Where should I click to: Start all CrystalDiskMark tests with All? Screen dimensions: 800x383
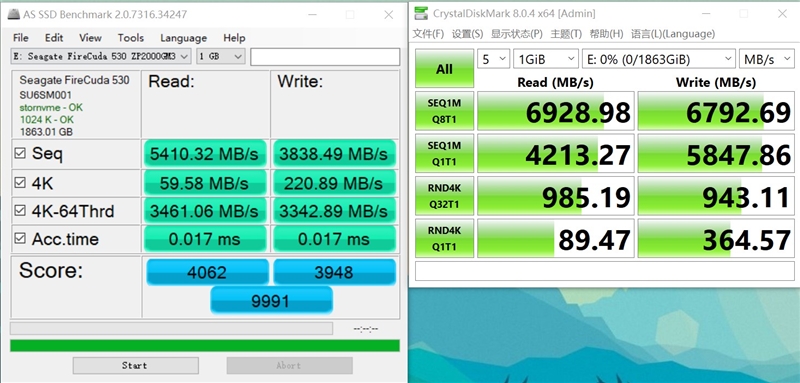(x=444, y=69)
